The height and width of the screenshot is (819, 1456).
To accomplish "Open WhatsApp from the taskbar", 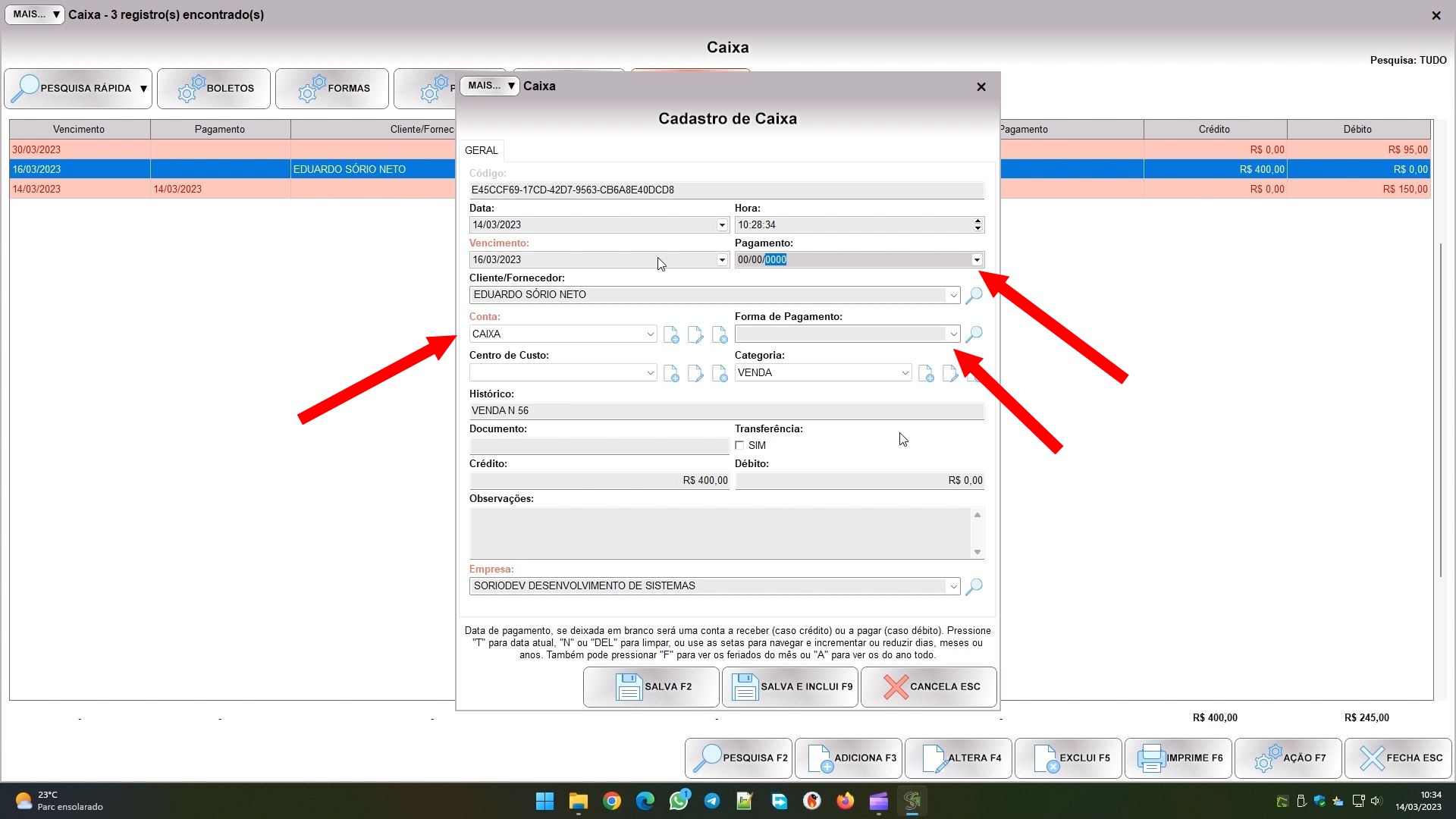I will pyautogui.click(x=679, y=801).
